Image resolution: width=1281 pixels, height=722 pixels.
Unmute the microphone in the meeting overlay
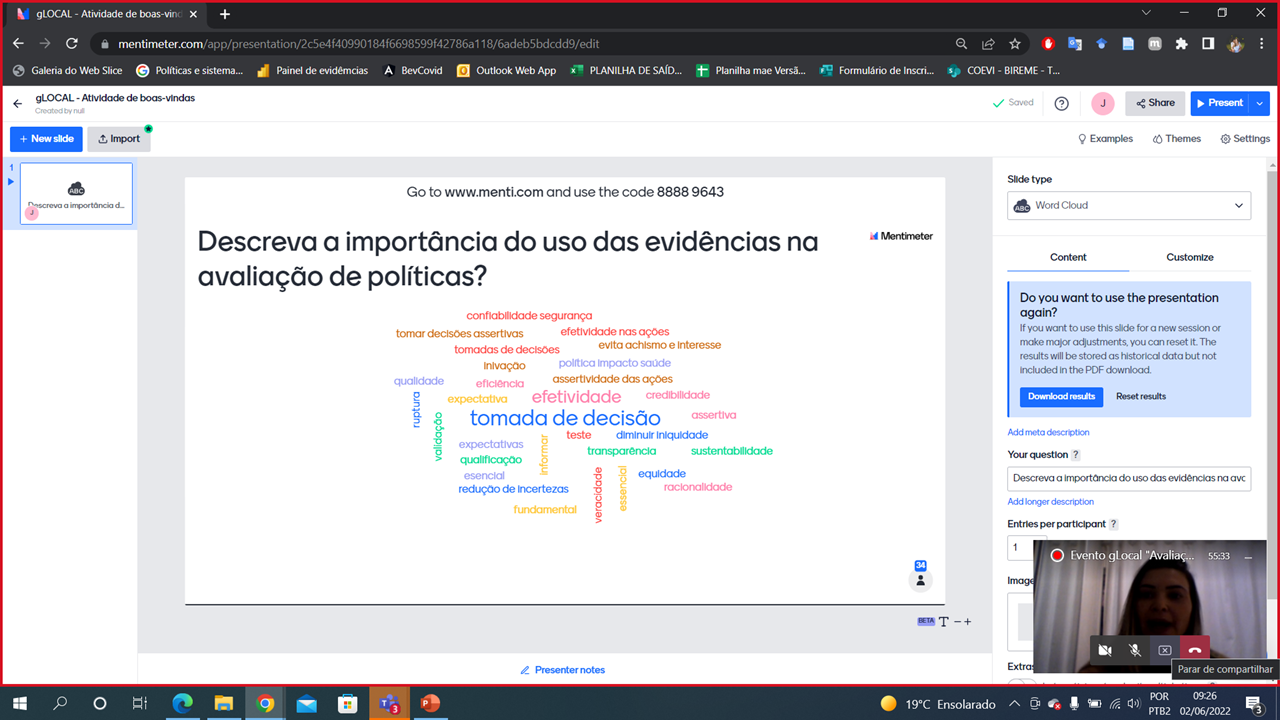[x=1135, y=650]
